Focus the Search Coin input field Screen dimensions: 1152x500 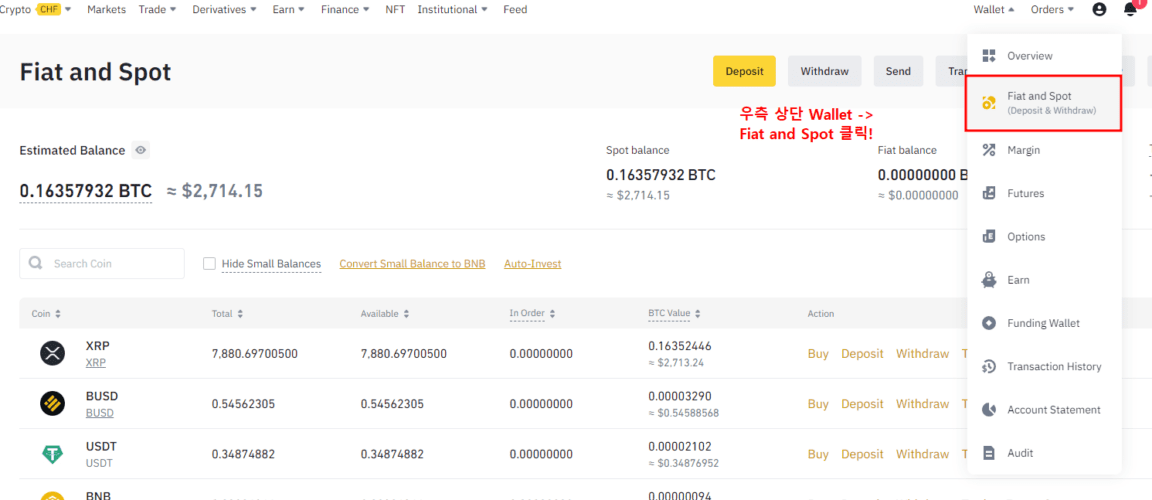(x=102, y=264)
